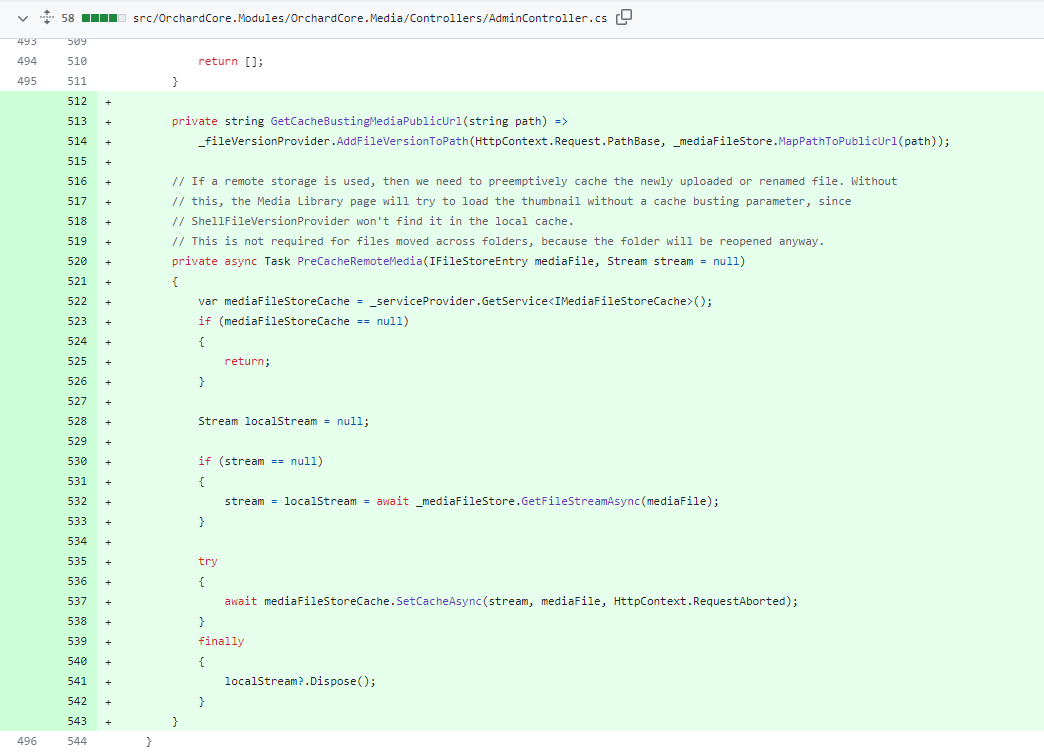Click the 'return [];' statement on line 510
Image resolution: width=1044 pixels, height=755 pixels.
pyautogui.click(x=230, y=61)
